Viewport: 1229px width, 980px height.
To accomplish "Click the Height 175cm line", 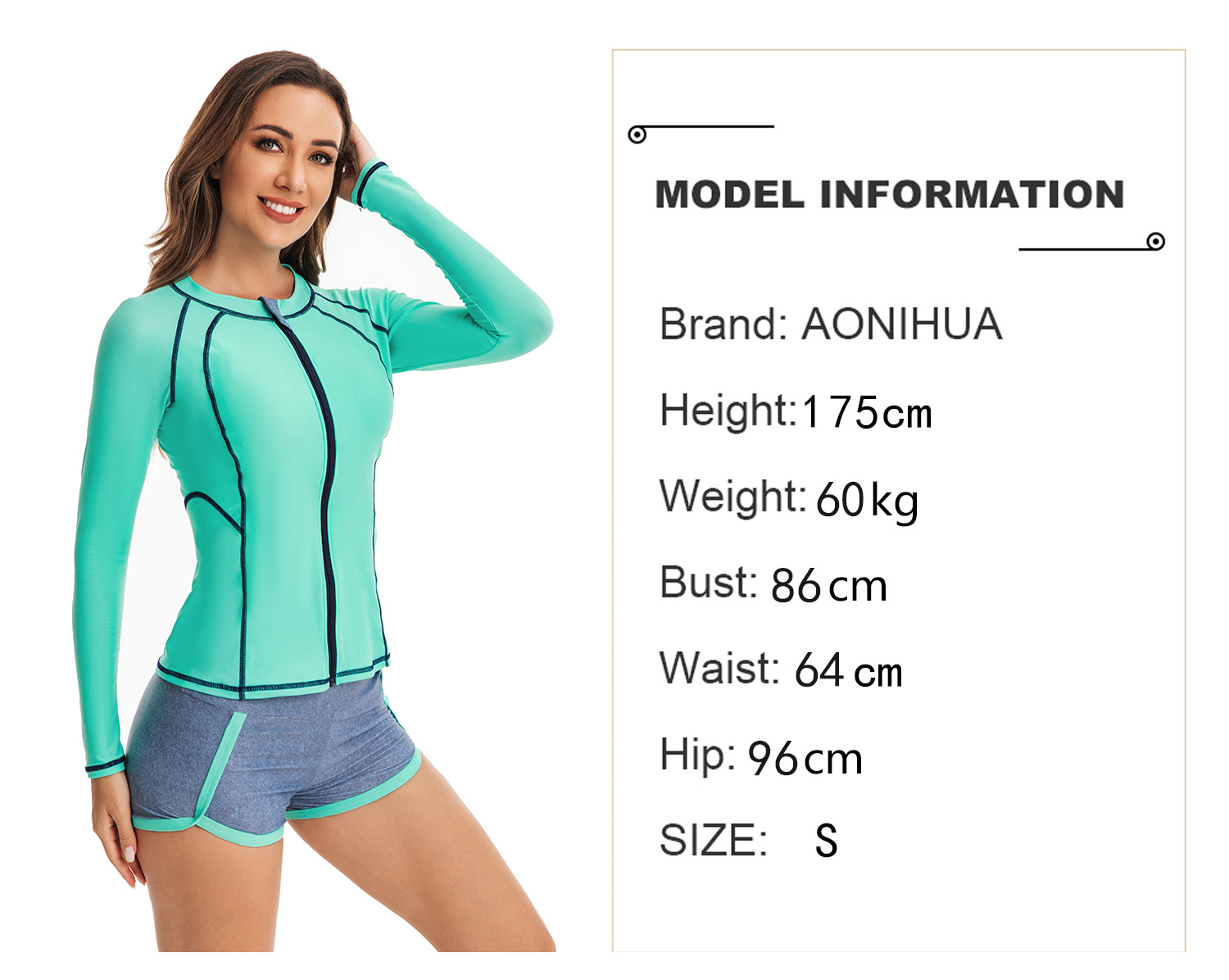I will point(796,411).
